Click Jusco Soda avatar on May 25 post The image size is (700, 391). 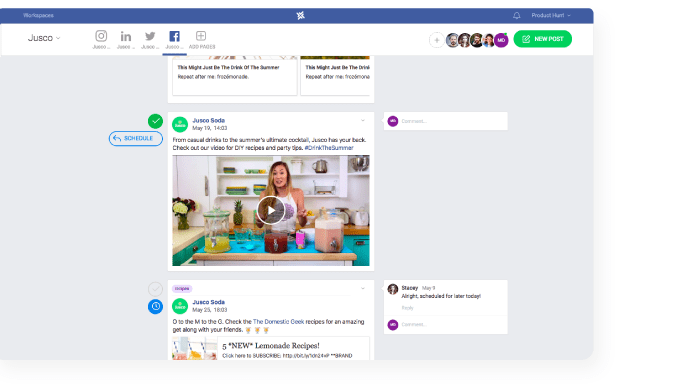(180, 306)
